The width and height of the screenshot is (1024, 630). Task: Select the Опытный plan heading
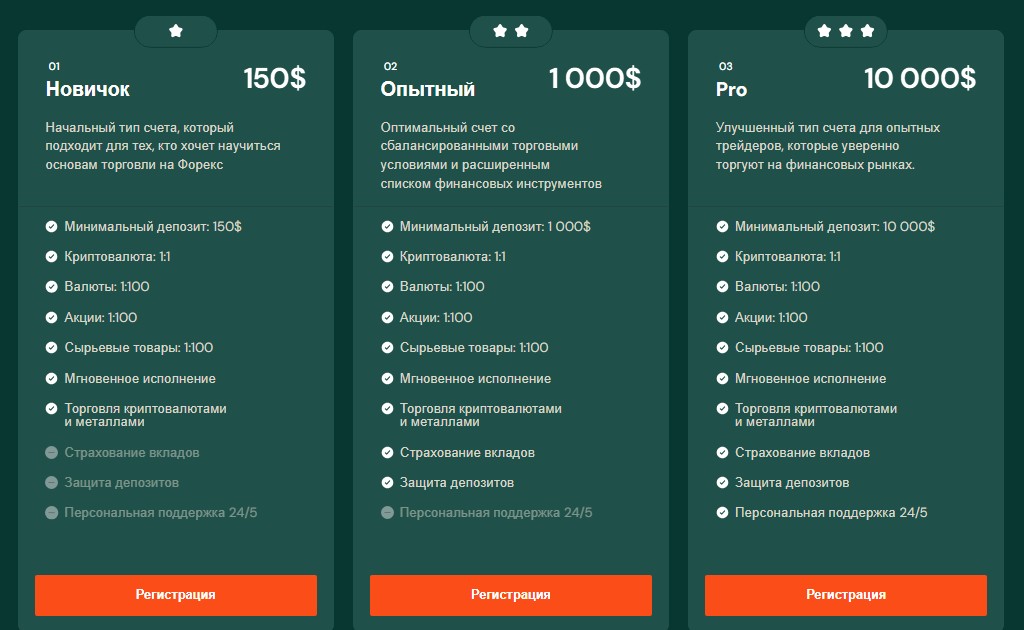[x=428, y=89]
